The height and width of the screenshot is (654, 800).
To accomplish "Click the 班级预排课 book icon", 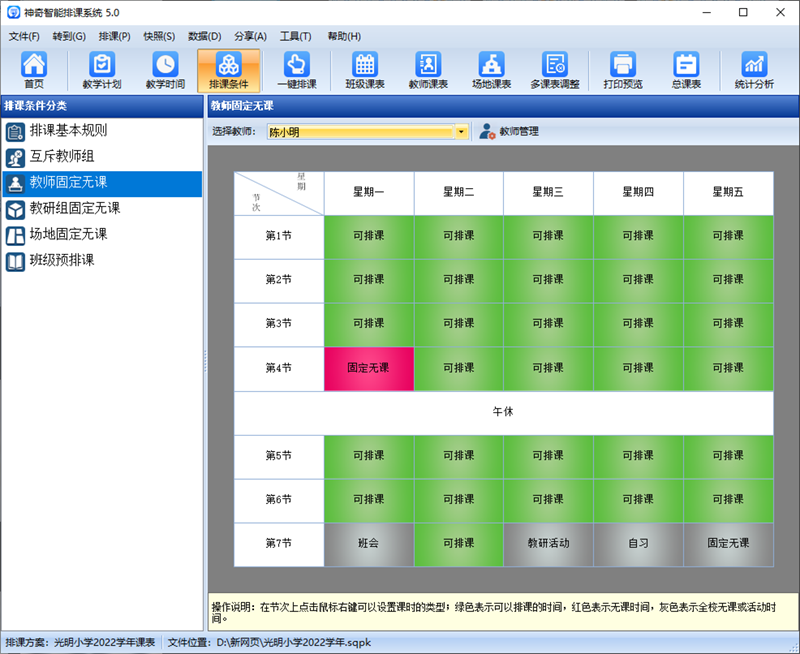I will (x=15, y=262).
